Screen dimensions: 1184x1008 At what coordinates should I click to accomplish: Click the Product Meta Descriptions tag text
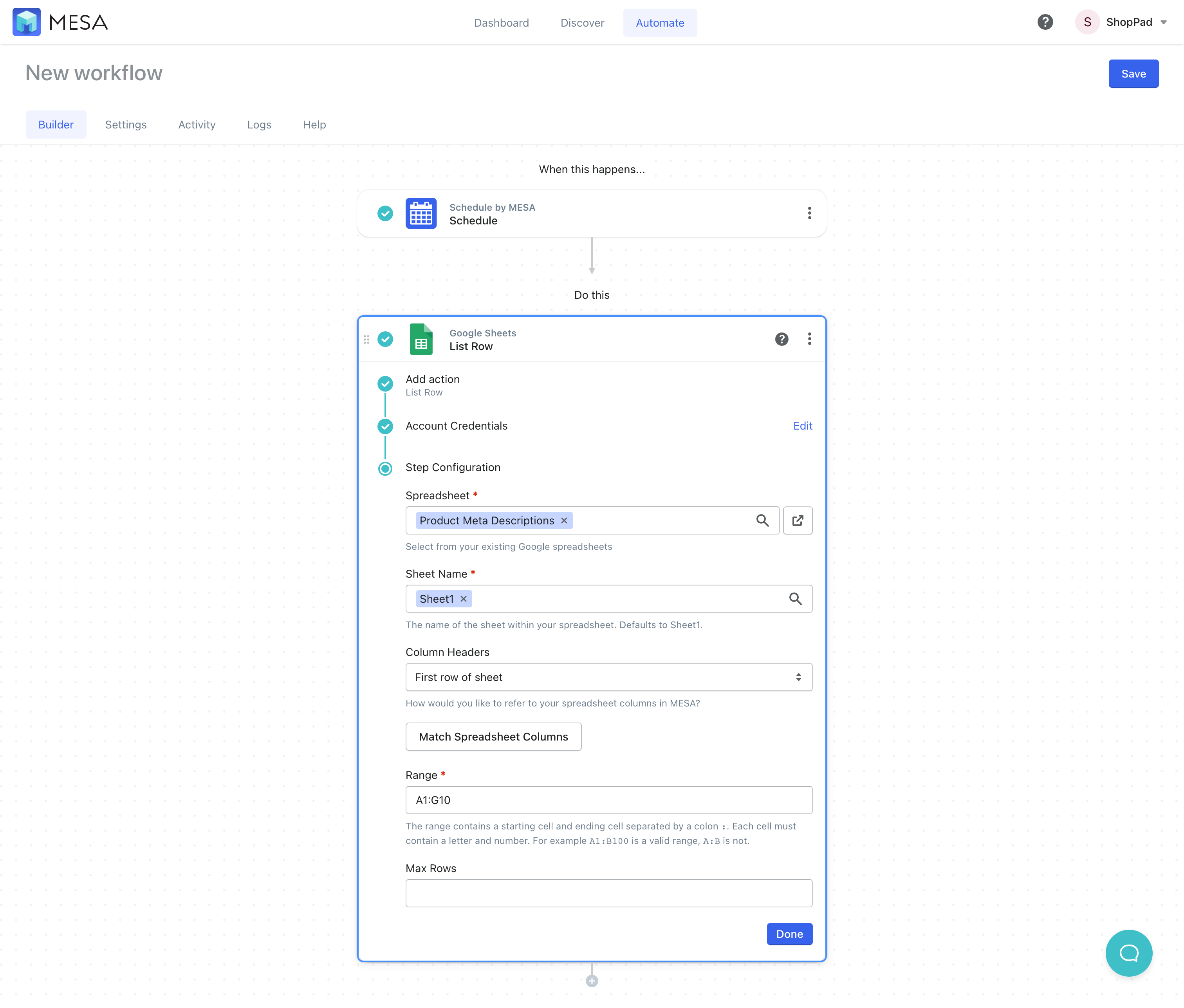click(x=486, y=520)
